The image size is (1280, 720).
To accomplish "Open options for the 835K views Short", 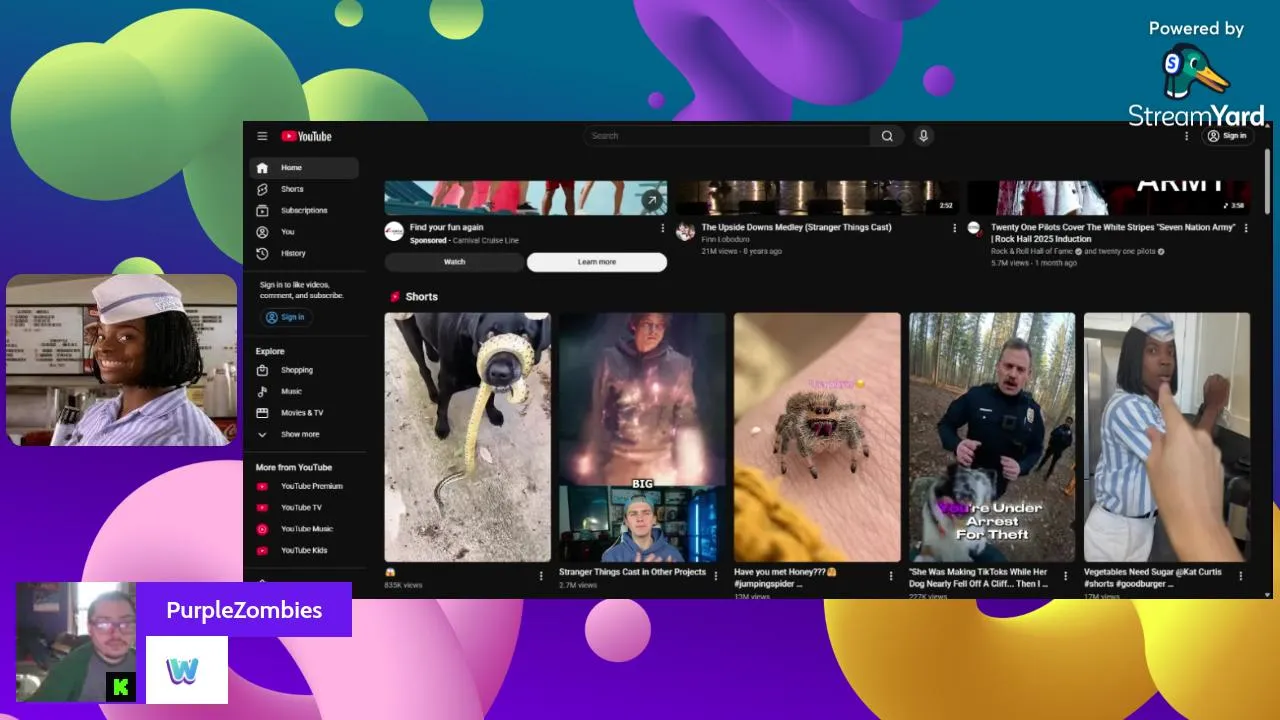I will click(541, 576).
